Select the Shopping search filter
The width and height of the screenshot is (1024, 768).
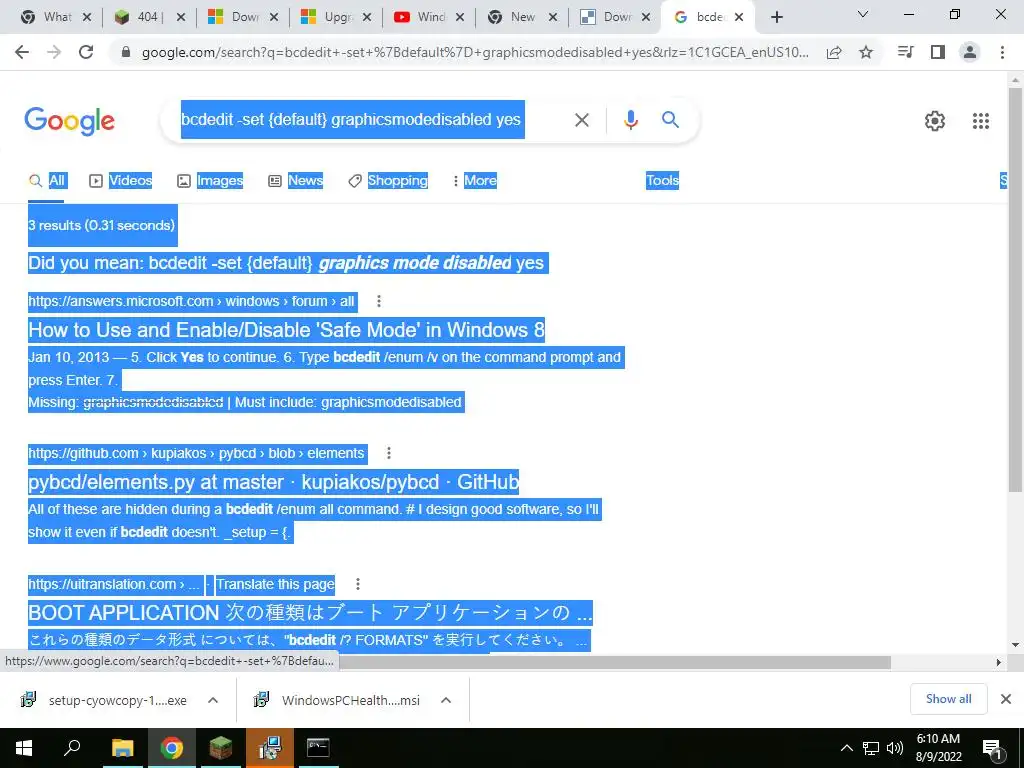(389, 180)
